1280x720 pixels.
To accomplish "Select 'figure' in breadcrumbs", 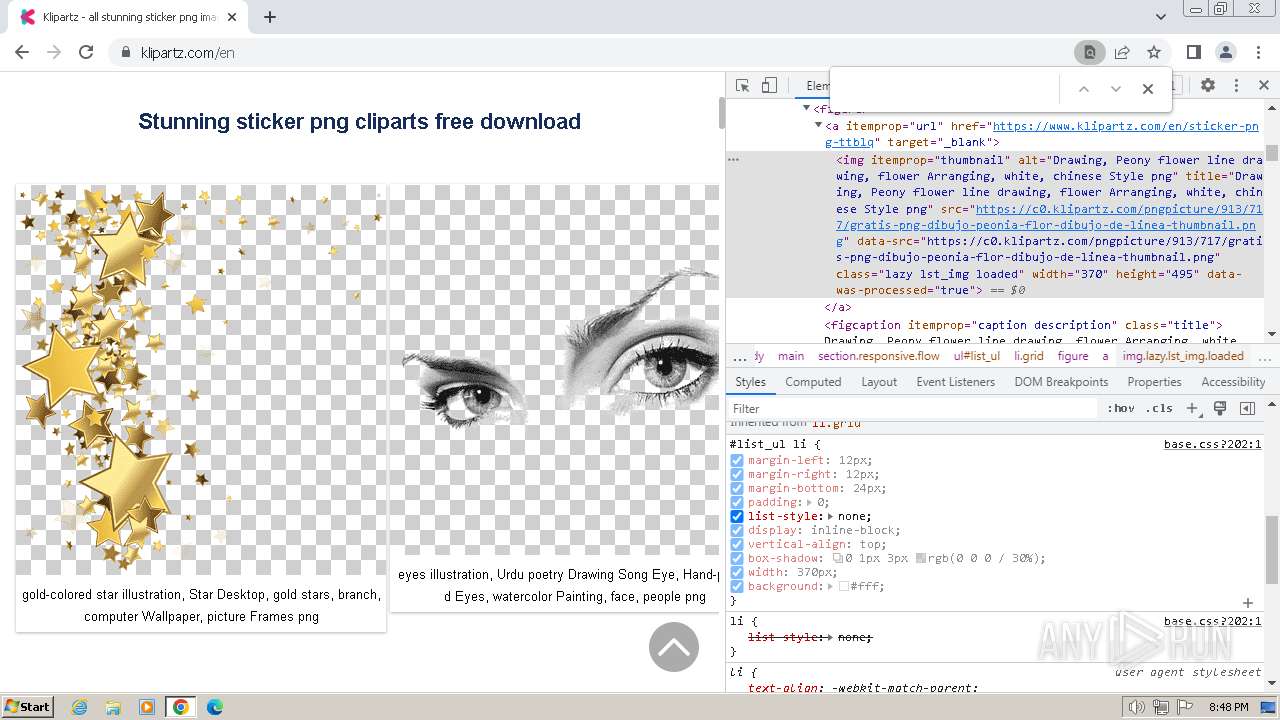I will coord(1073,356).
